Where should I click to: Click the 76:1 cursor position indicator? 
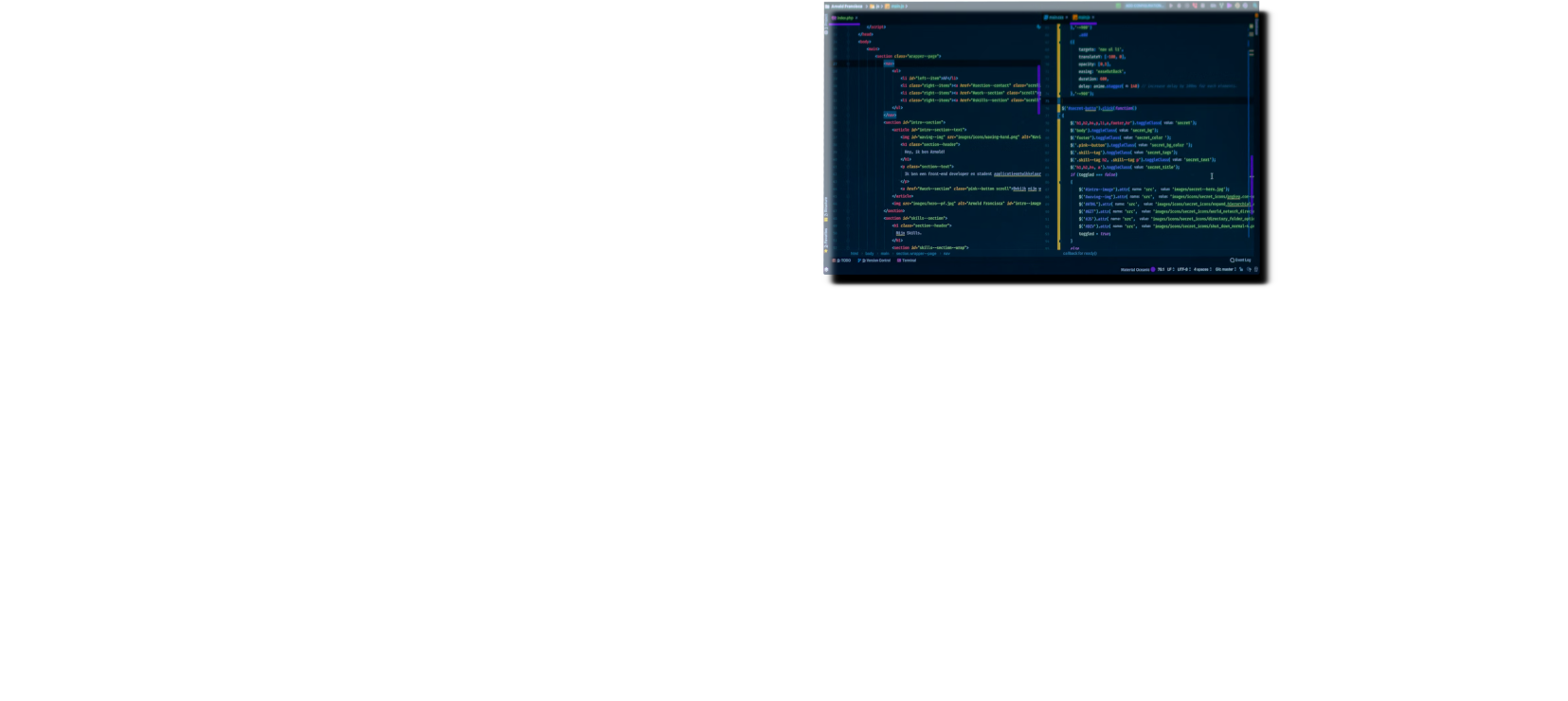click(1161, 270)
